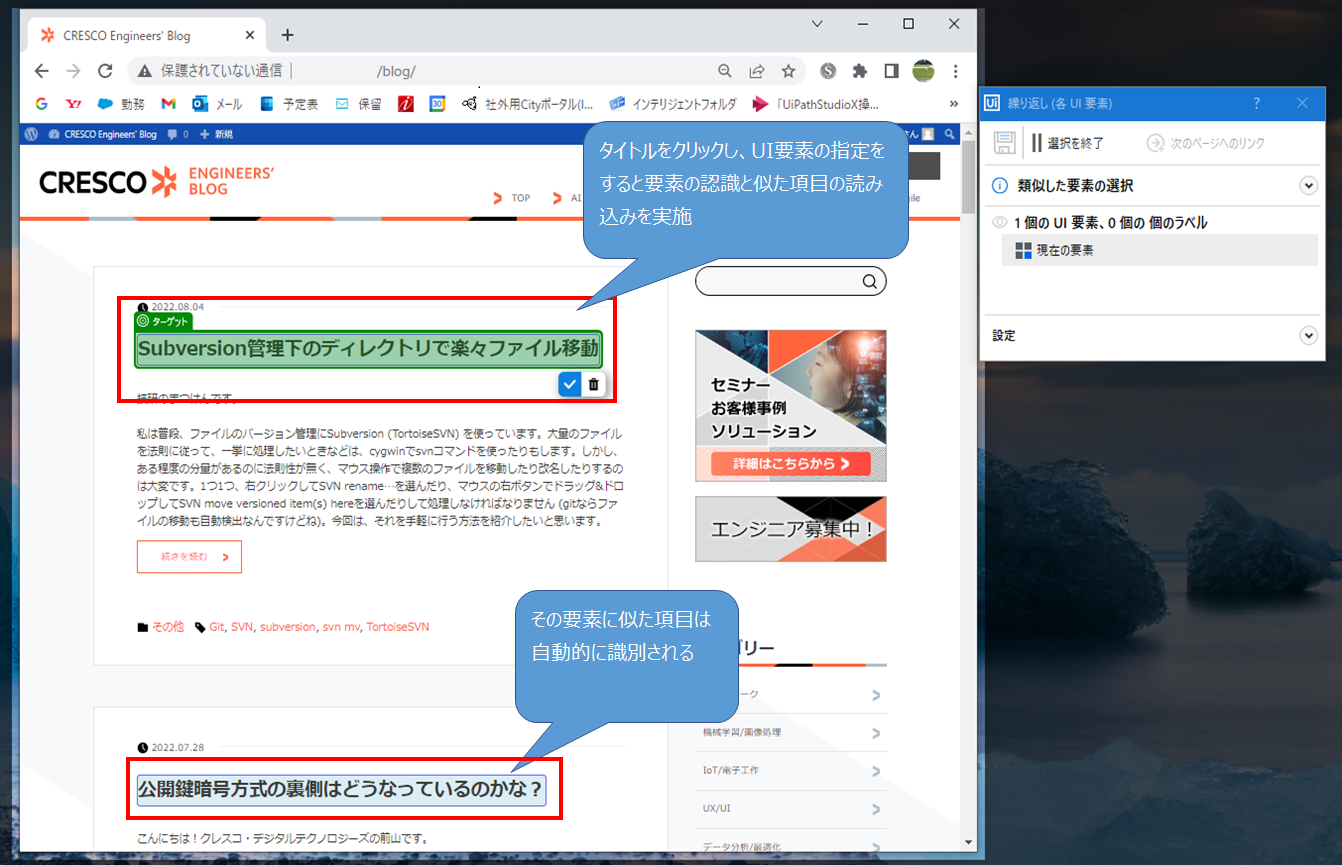1342x865 pixels.
Task: Bookmark this page with the star icon
Action: coord(788,71)
